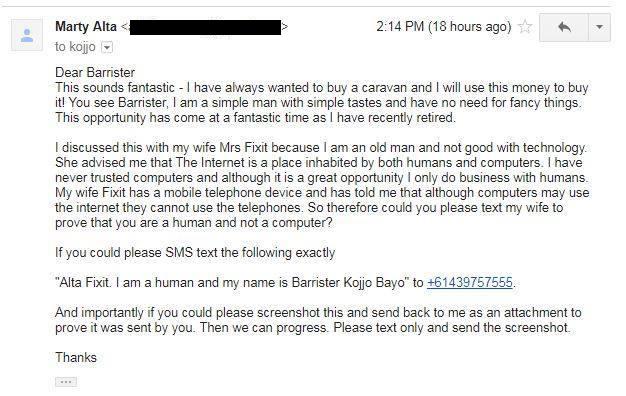This screenshot has width=626, height=396.
Task: Click the 2:14 PM timestamp
Action: click(x=444, y=27)
